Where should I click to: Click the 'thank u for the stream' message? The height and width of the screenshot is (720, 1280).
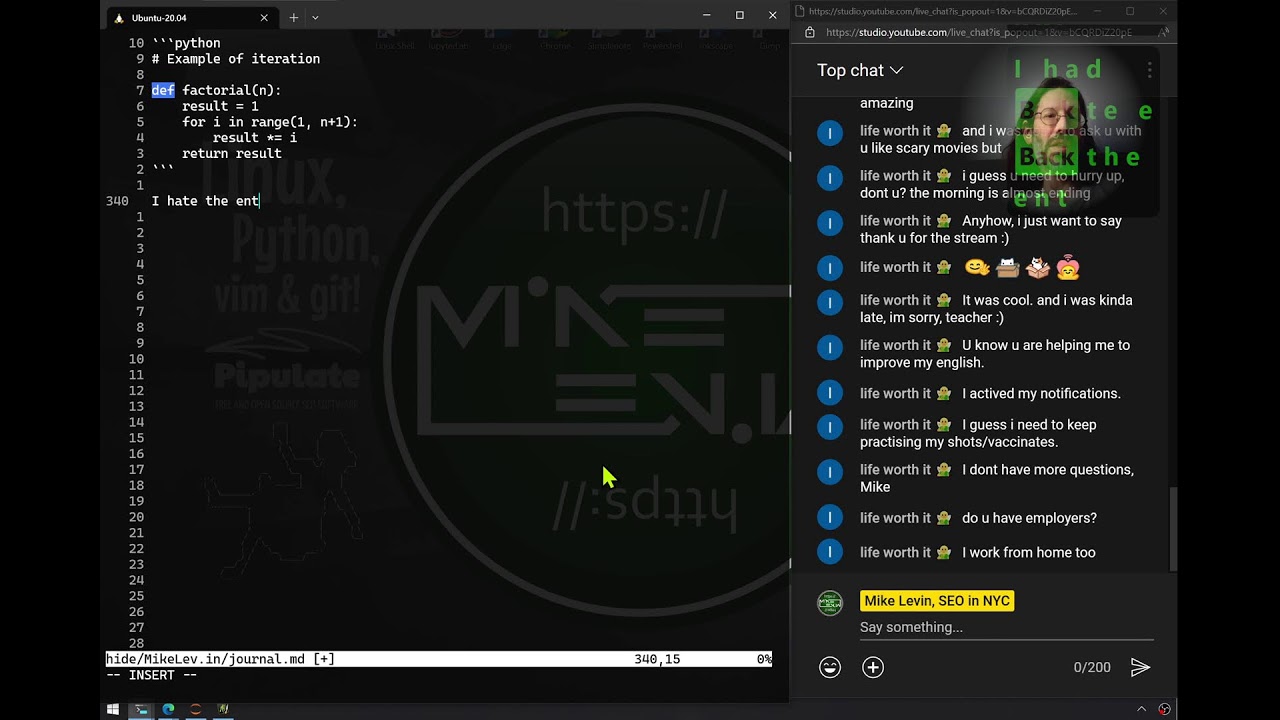[x=991, y=229]
